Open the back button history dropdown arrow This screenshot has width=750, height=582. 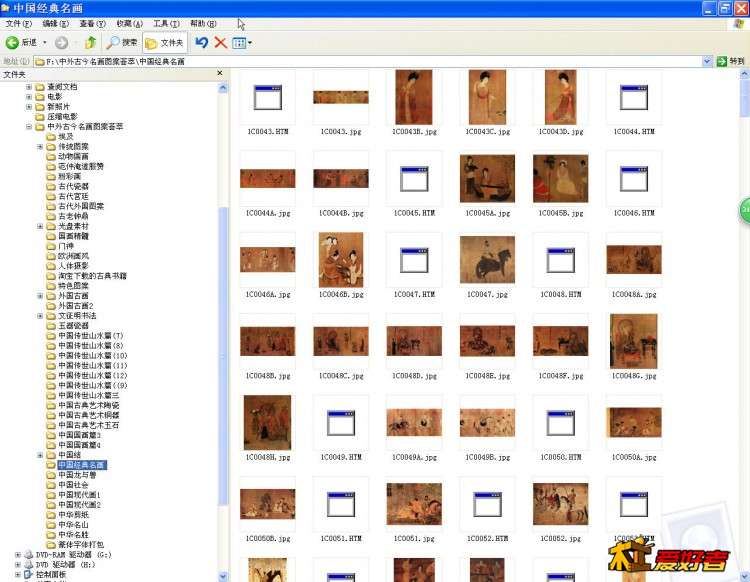pos(44,43)
